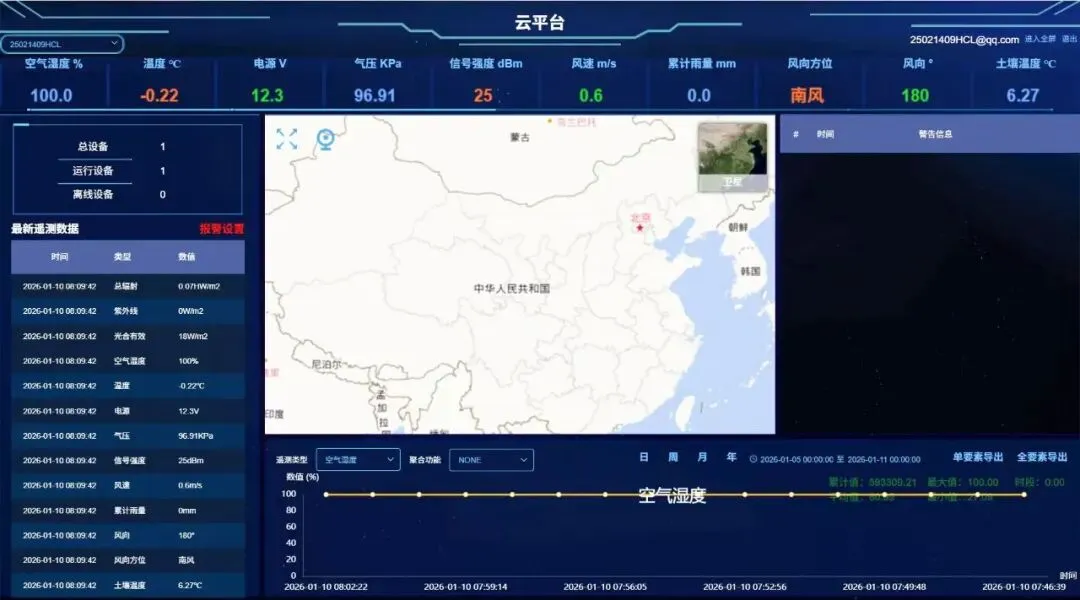Click chart axis label 2026-01-10 07:46:39
Image resolution: width=1080 pixels, height=600 pixels.
(1024, 587)
